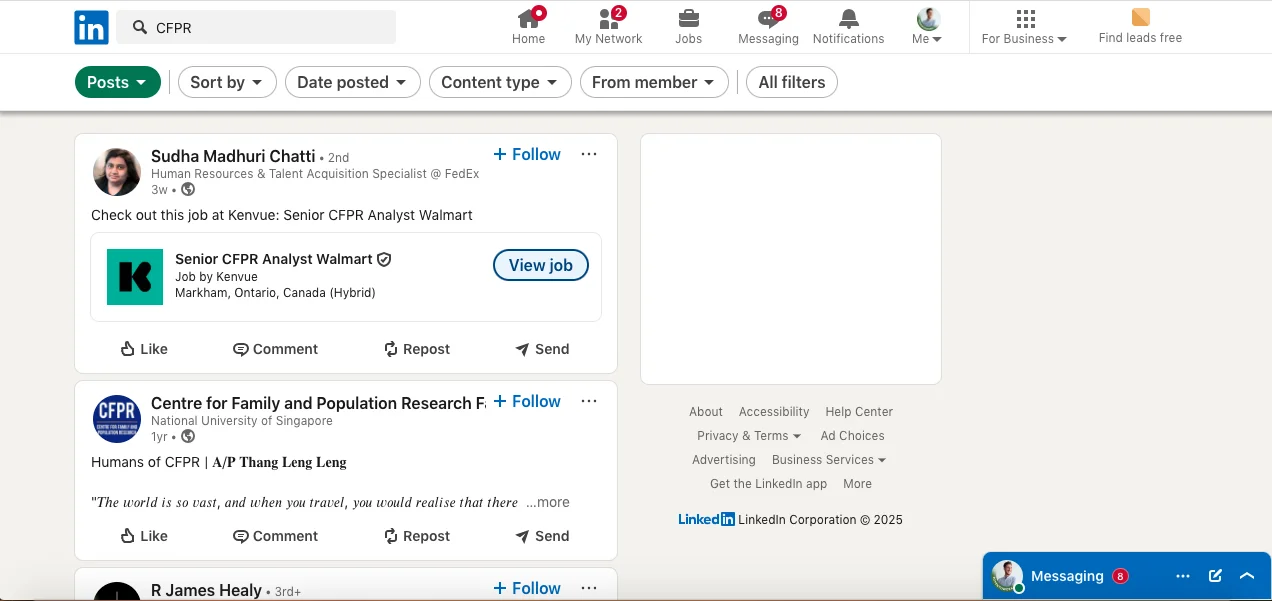Click the About footer link

pyautogui.click(x=705, y=412)
